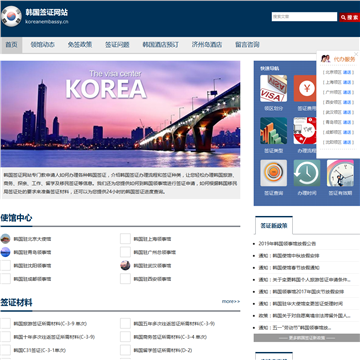Open 韩国驻华大使馆变更签证受理时间 notice
Screen dimensions: 360x360
301,304
